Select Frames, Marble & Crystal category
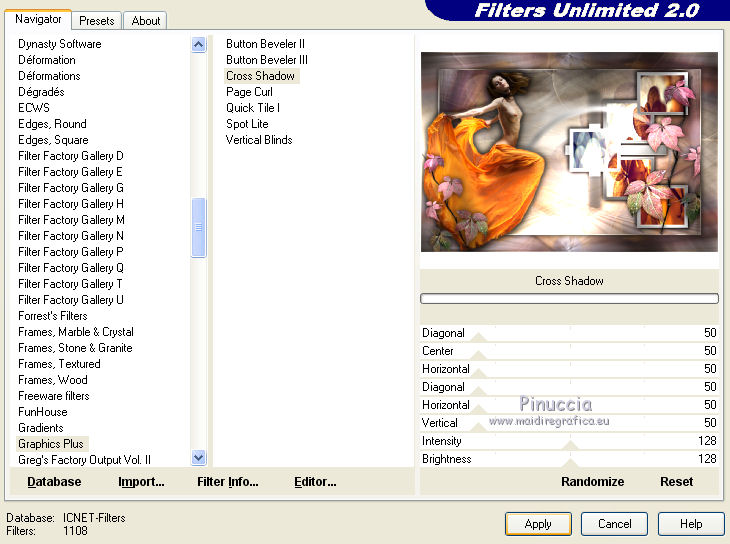 pos(76,332)
